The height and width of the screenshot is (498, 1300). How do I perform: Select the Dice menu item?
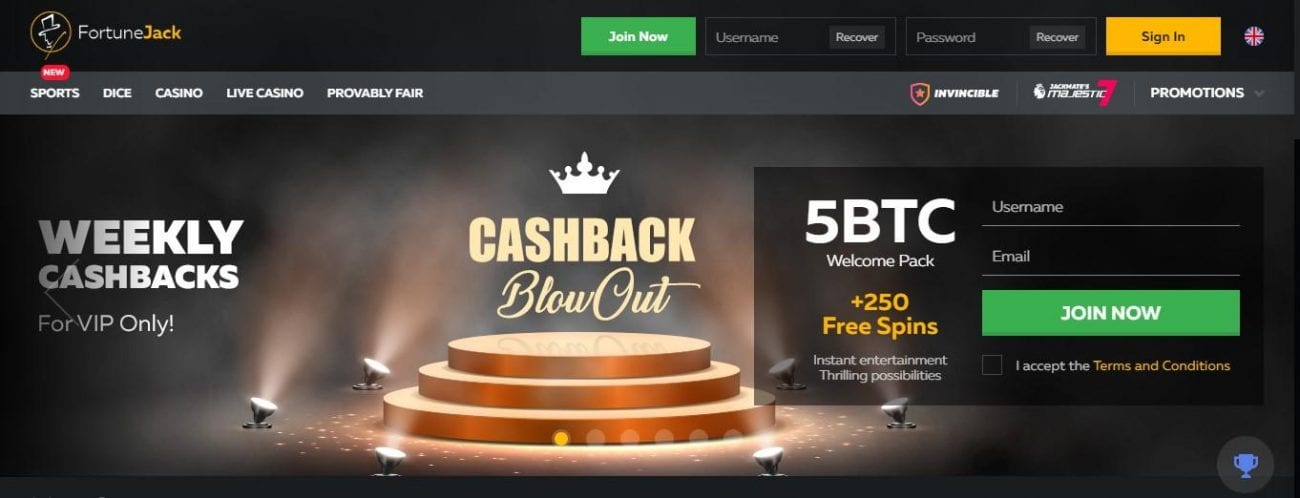point(117,93)
